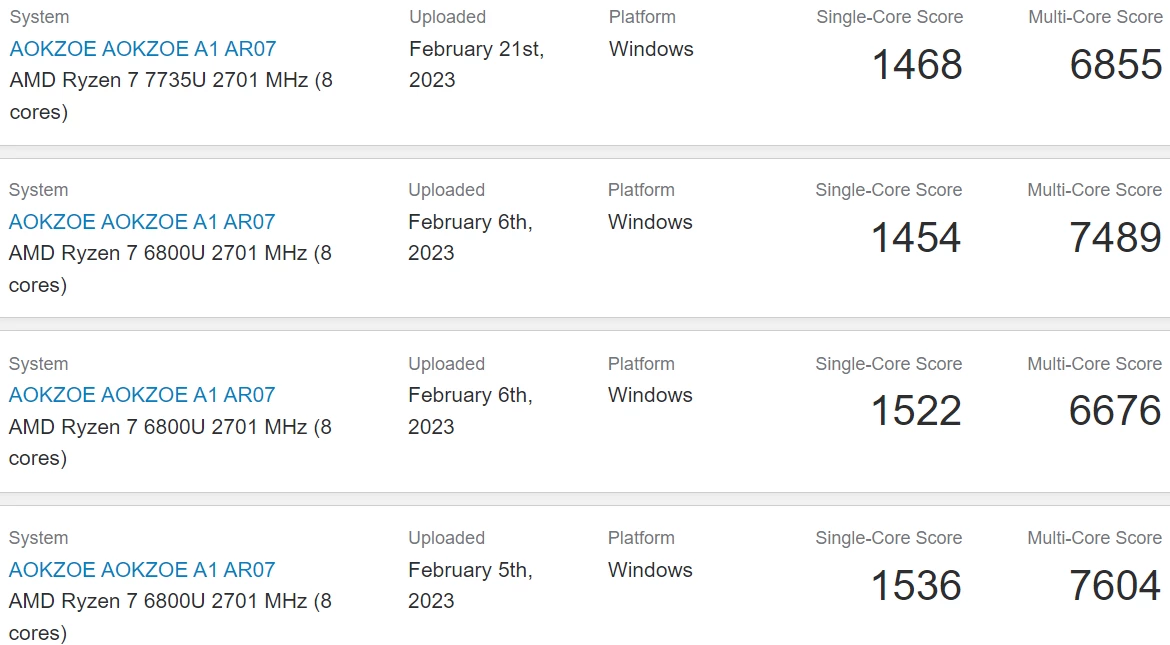This screenshot has height=645, width=1170.
Task: Open the AOKZOE link for the 1522 single-core result
Action: tap(142, 395)
